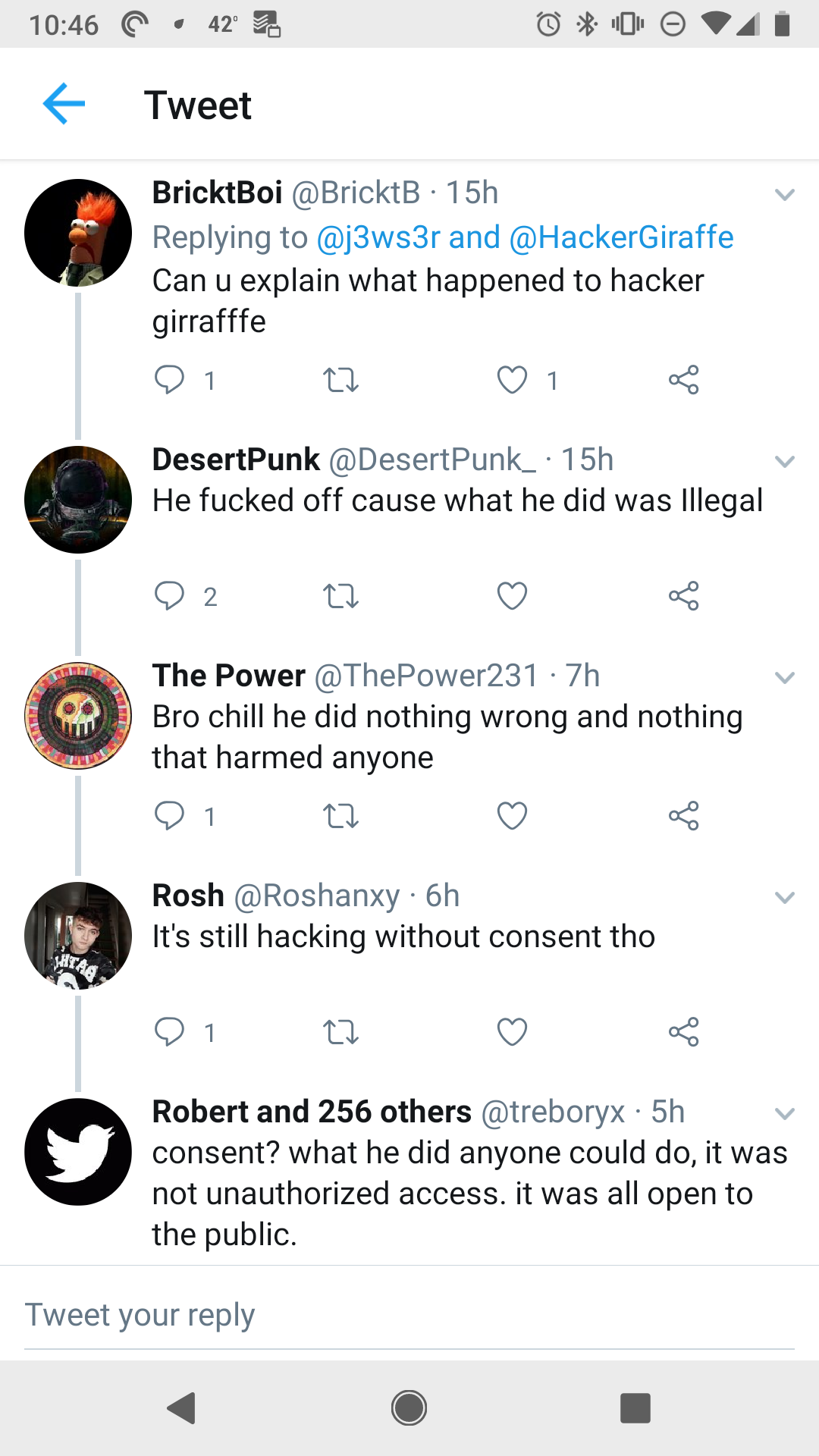The image size is (819, 1456).
Task: Tap the back arrow in the Tweet header
Action: 64,103
